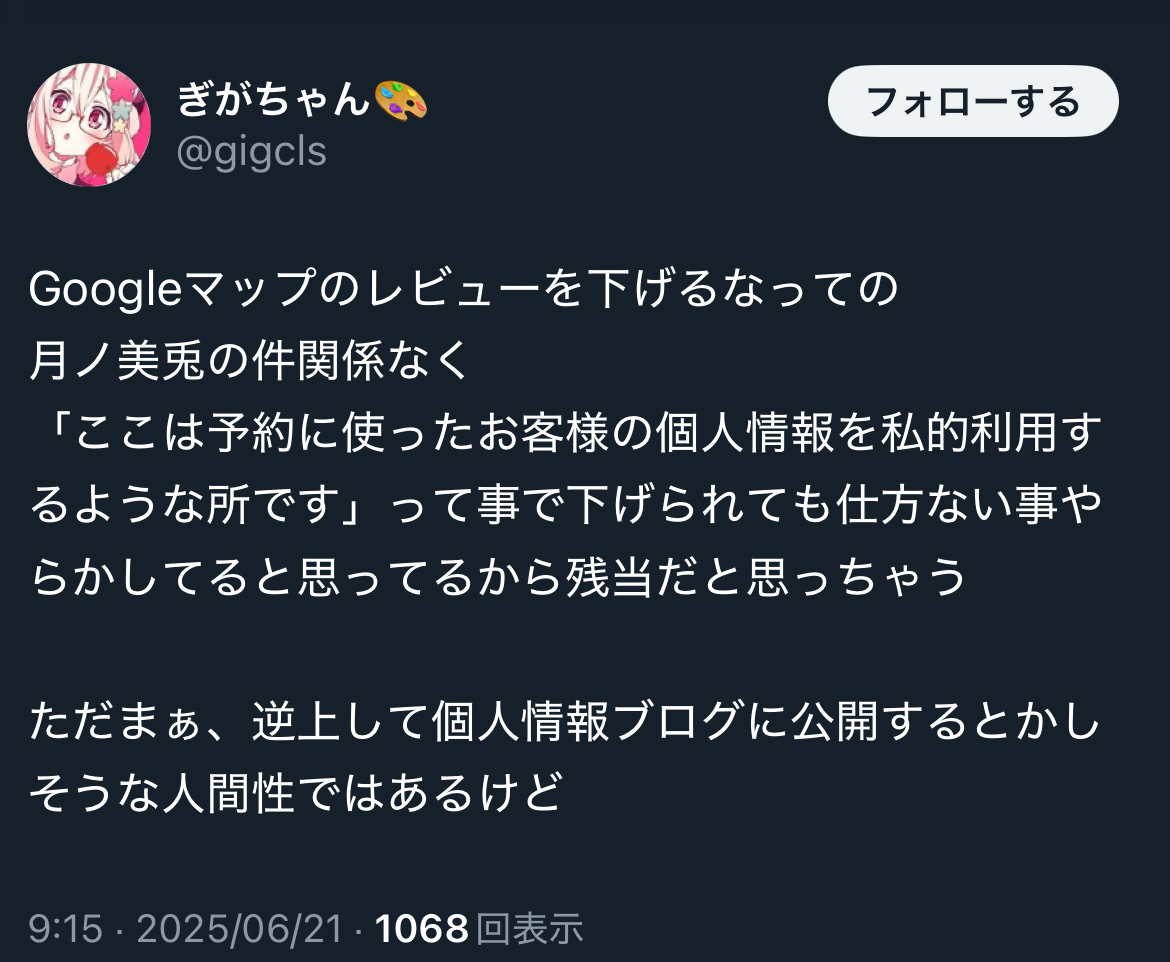Click the 9:15 post time
The height and width of the screenshot is (962, 1170).
pos(66,929)
